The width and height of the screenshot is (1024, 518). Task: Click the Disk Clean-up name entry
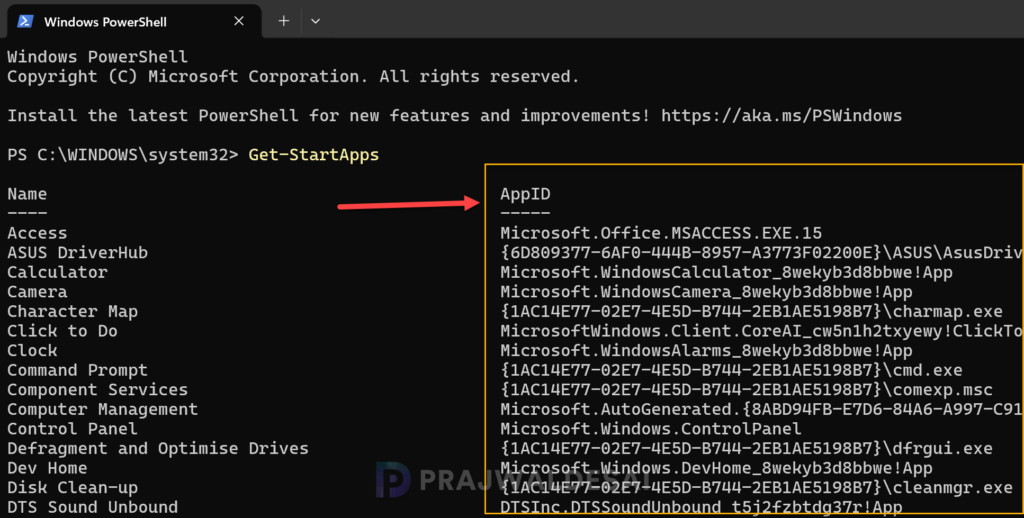point(72,488)
